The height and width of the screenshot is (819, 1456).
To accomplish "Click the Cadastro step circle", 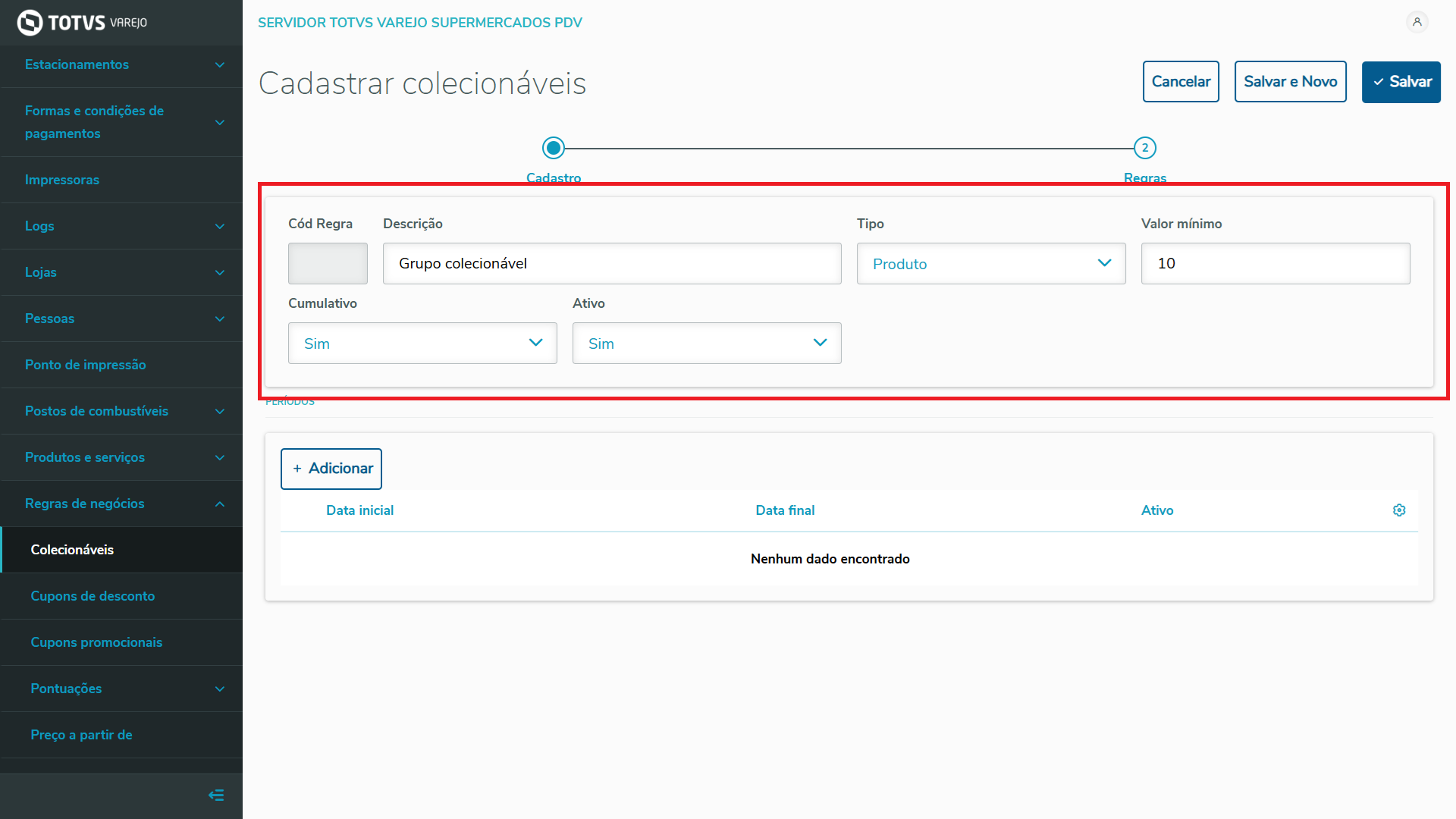I will 554,148.
